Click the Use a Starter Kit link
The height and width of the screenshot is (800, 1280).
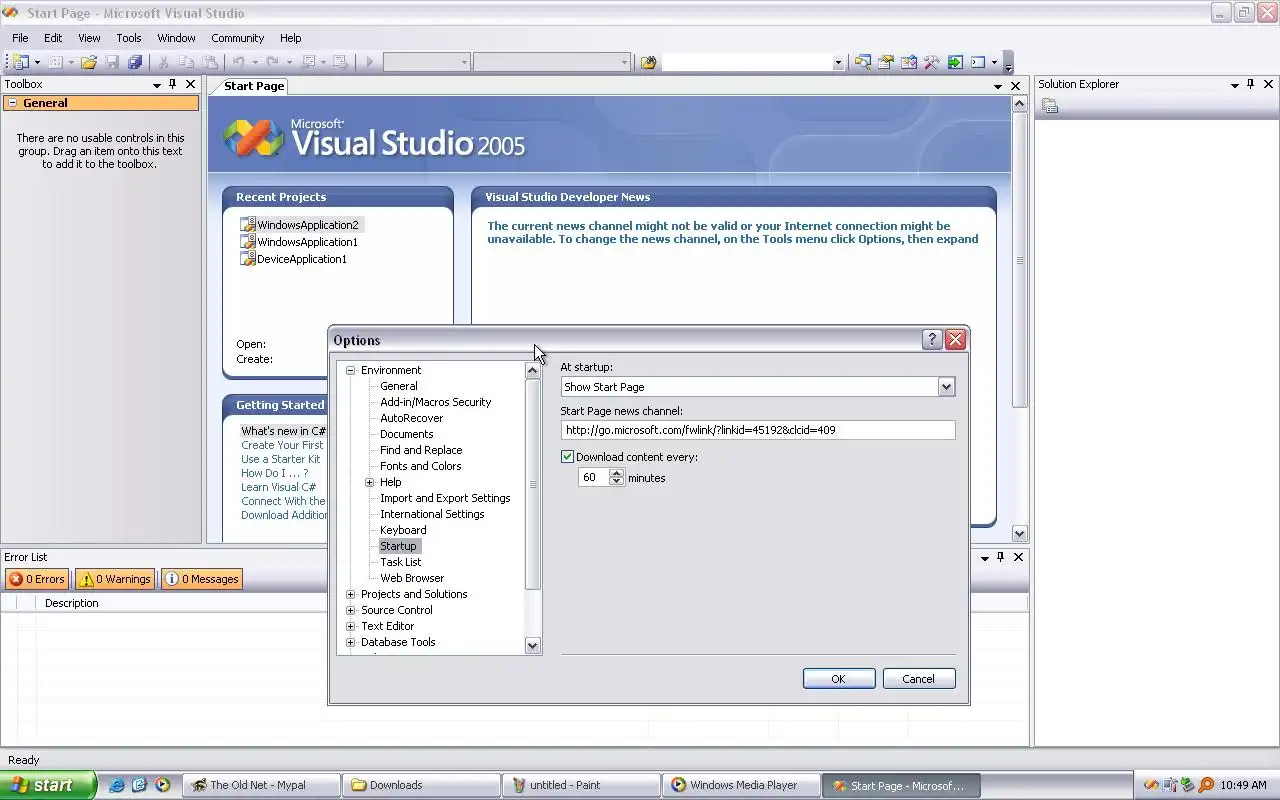point(281,459)
